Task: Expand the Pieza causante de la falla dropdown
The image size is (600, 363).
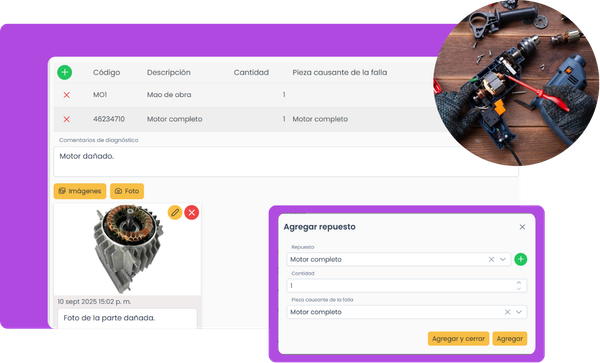Action: click(x=519, y=312)
